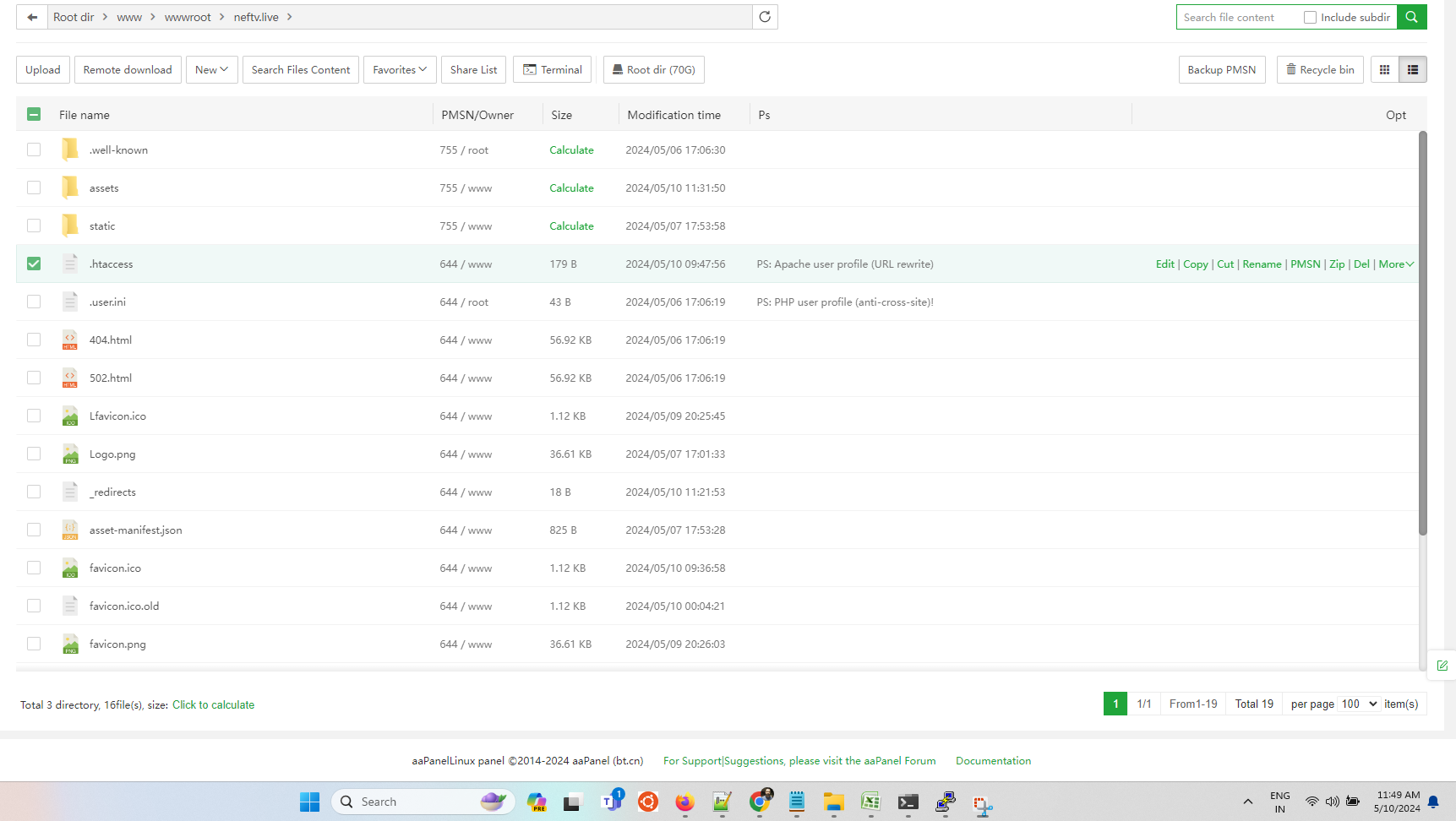Click the edit note icon at right edge
The width and height of the screenshot is (1456, 821).
point(1442,666)
